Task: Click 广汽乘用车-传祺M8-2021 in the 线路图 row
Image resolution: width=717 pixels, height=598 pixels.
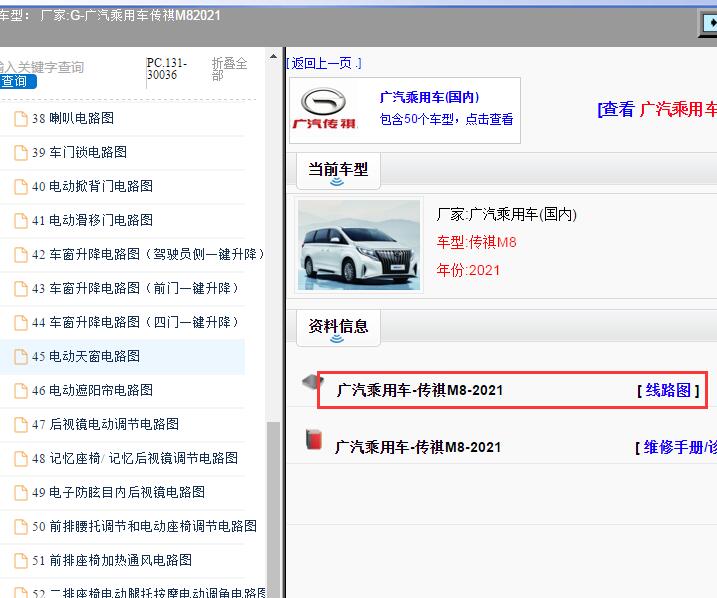Action: [x=420, y=390]
